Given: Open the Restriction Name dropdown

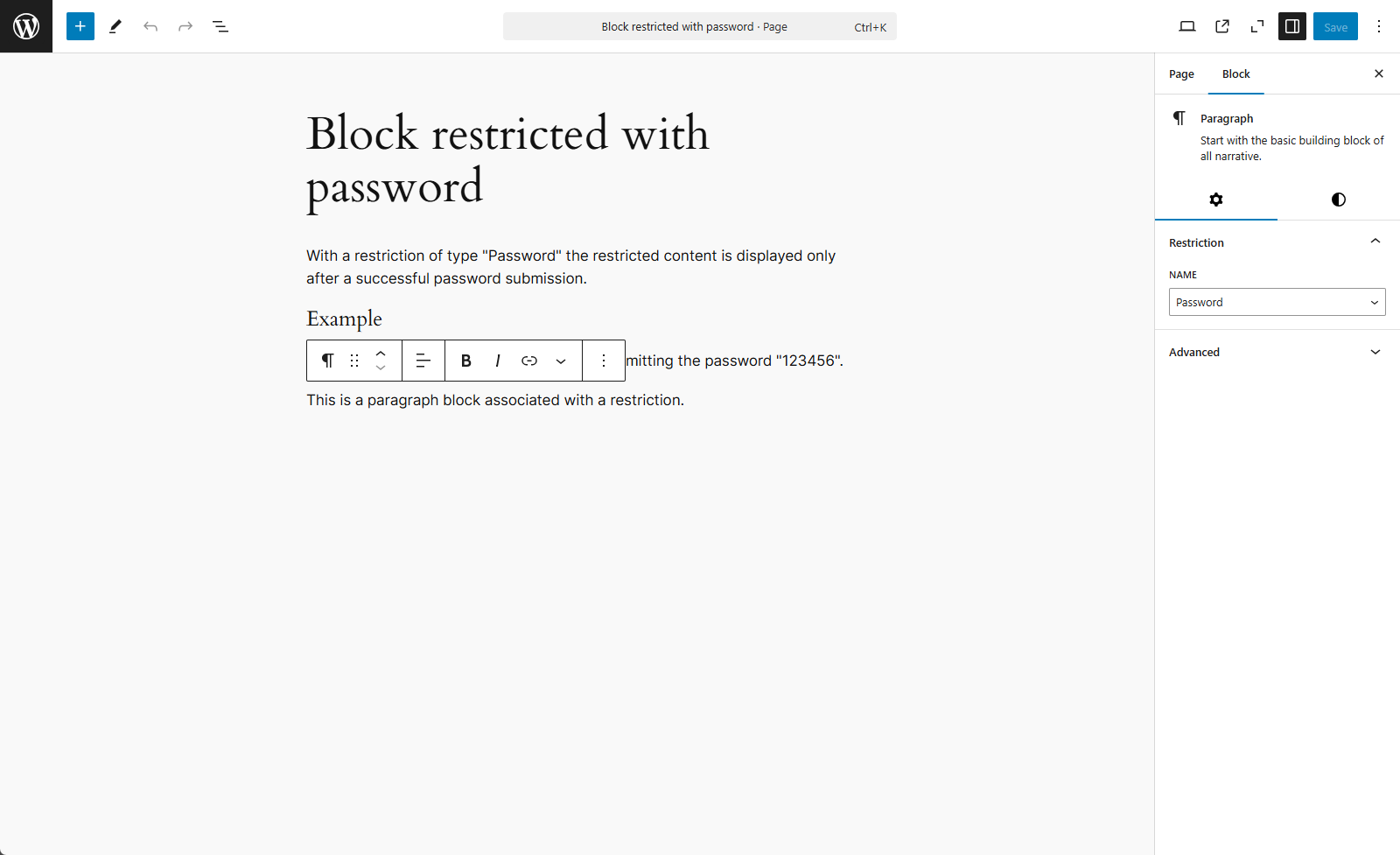Looking at the screenshot, I should [x=1277, y=302].
